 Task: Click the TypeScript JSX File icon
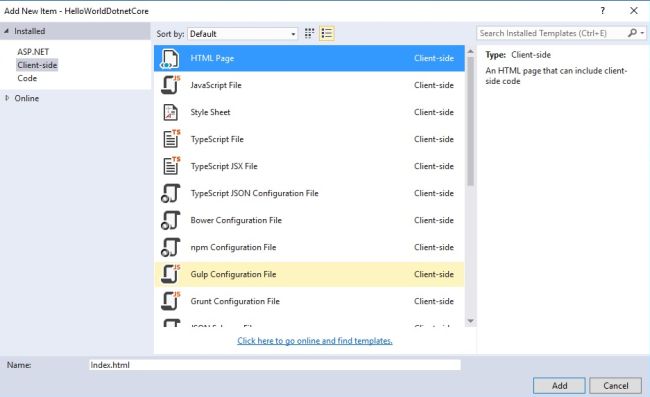171,166
